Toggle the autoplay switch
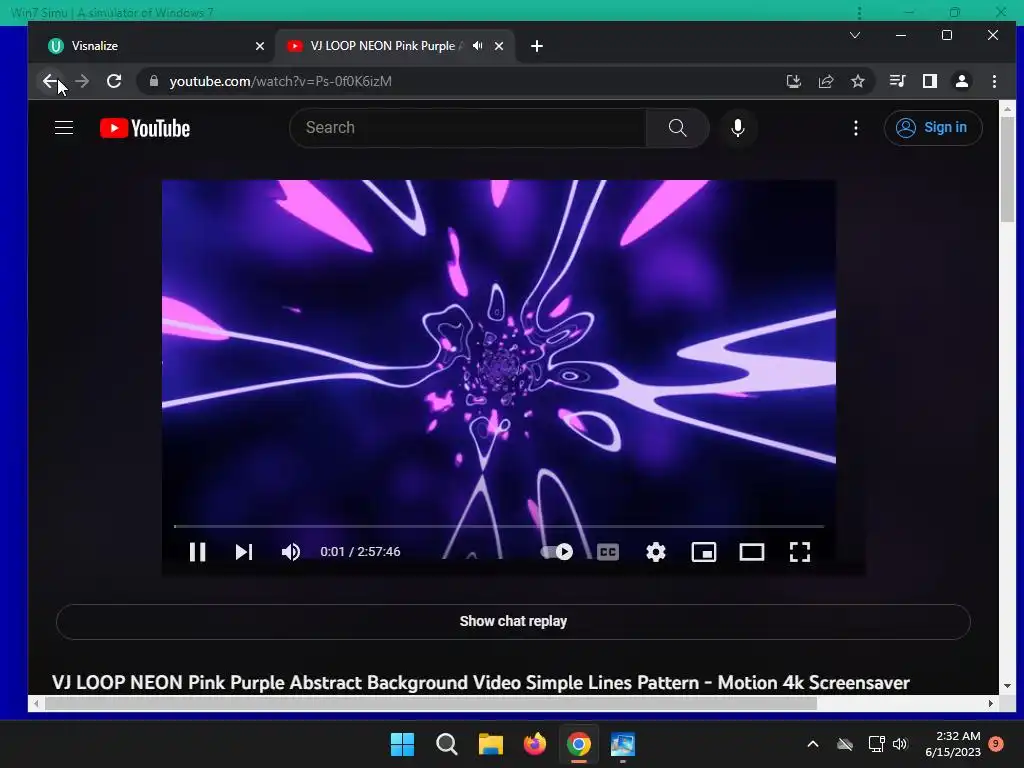Screen dimensions: 1024x768 pos(557,552)
